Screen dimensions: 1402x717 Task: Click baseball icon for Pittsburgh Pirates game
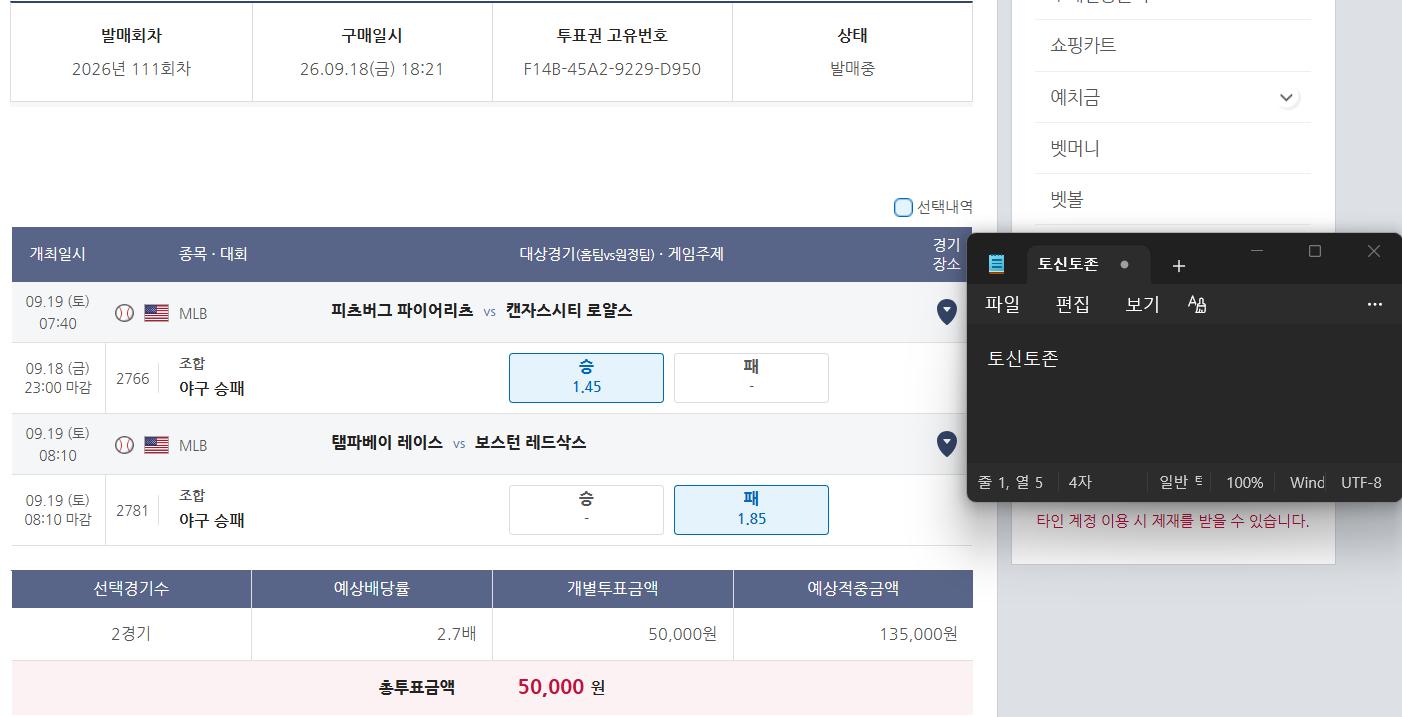click(124, 313)
